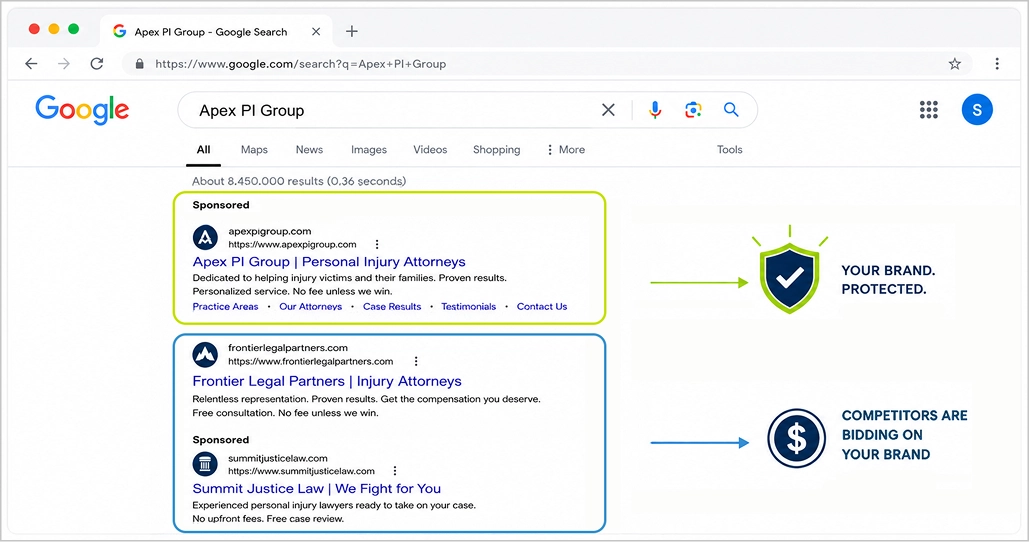Screen dimensions: 1029x542
Task: Bookmark this page with the star icon
Action: point(954,64)
